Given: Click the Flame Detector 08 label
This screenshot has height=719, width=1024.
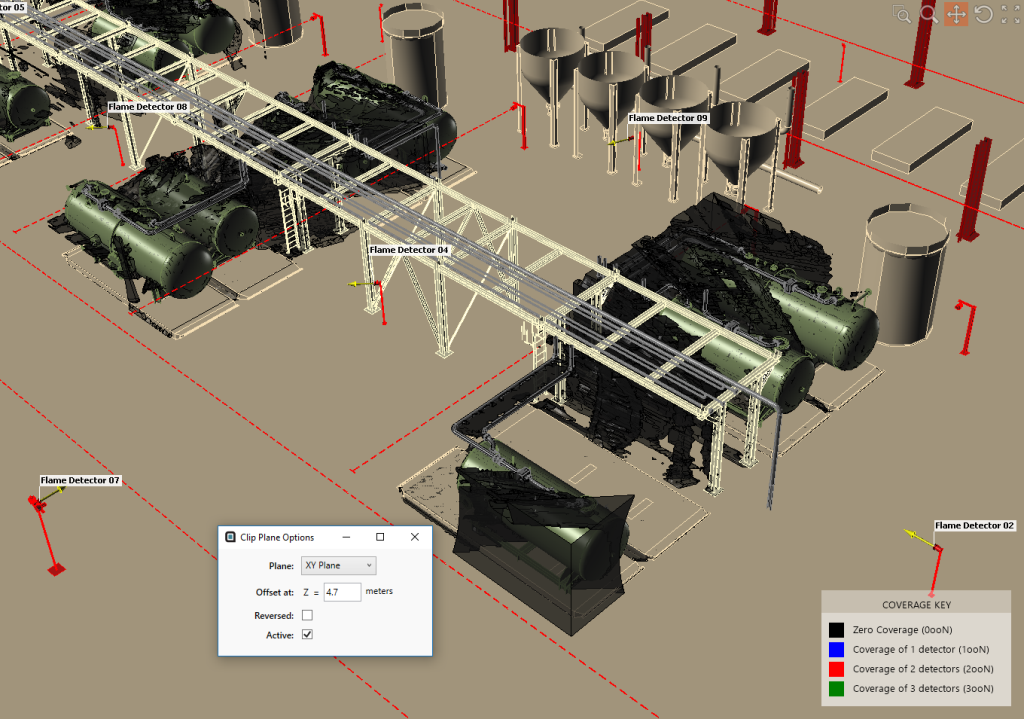Looking at the screenshot, I should (151, 106).
